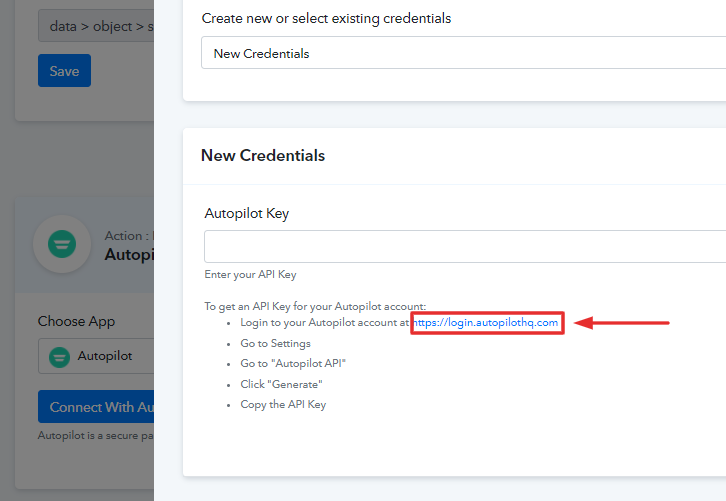Click the red arrow pointing at the login link
The height and width of the screenshot is (501, 726).
pyautogui.click(x=621, y=322)
